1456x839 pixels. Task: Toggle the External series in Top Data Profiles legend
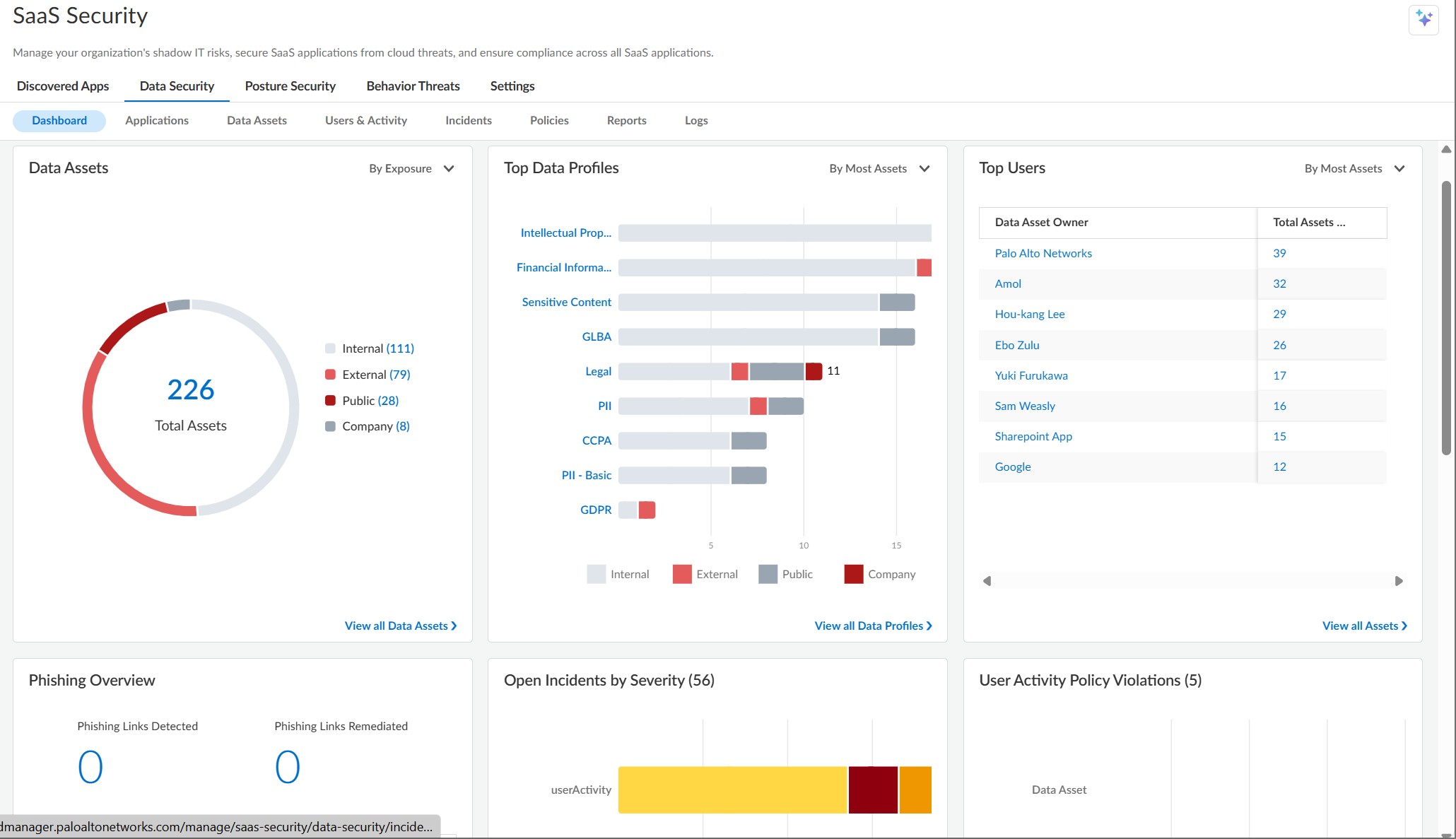click(x=682, y=574)
